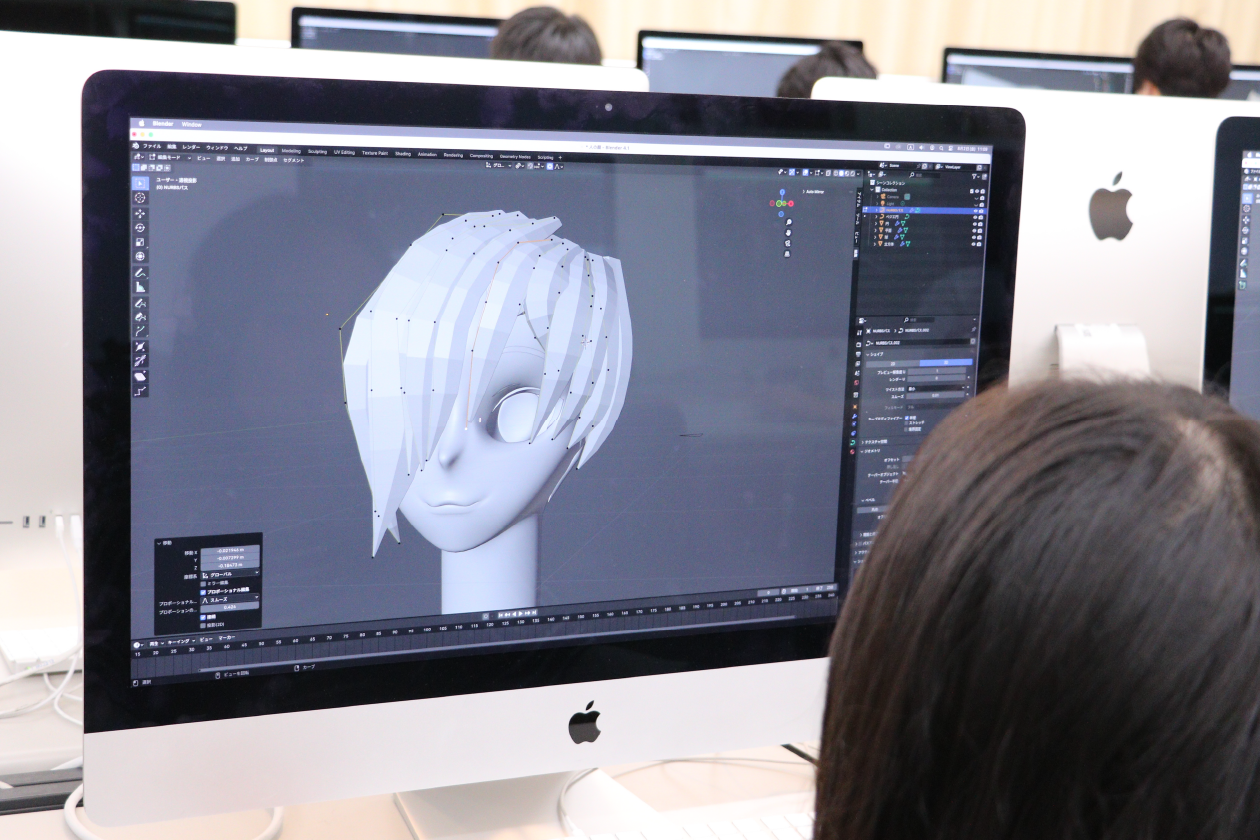The image size is (1260, 840).
Task: Activate the 3D Cursor tool
Action: (140, 198)
